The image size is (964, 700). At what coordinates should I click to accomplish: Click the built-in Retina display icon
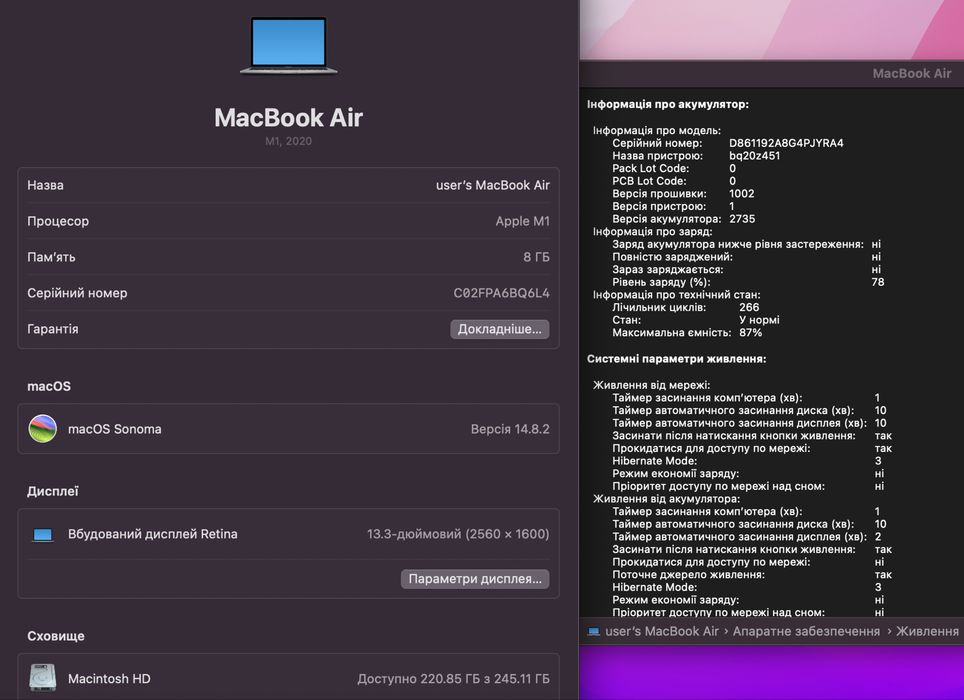tap(42, 535)
